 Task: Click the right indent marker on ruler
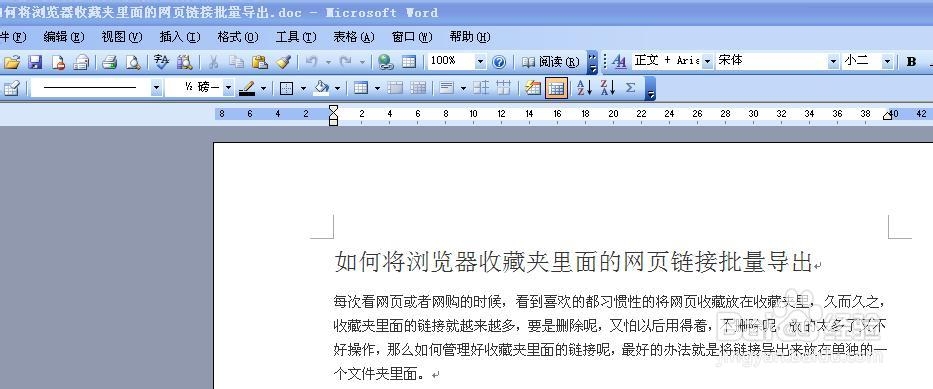click(888, 115)
